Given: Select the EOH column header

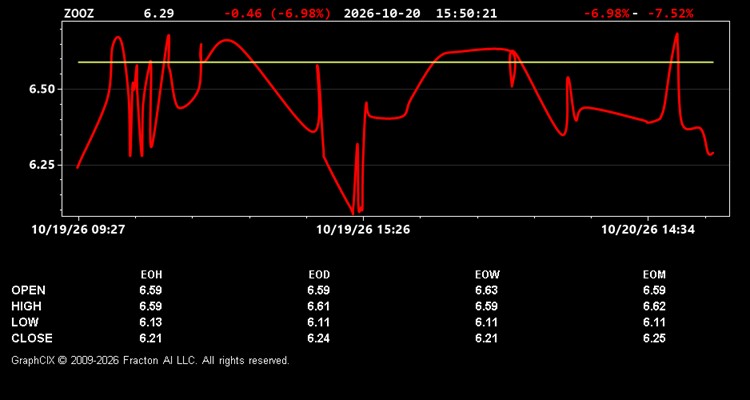Looking at the screenshot, I should coord(151,275).
